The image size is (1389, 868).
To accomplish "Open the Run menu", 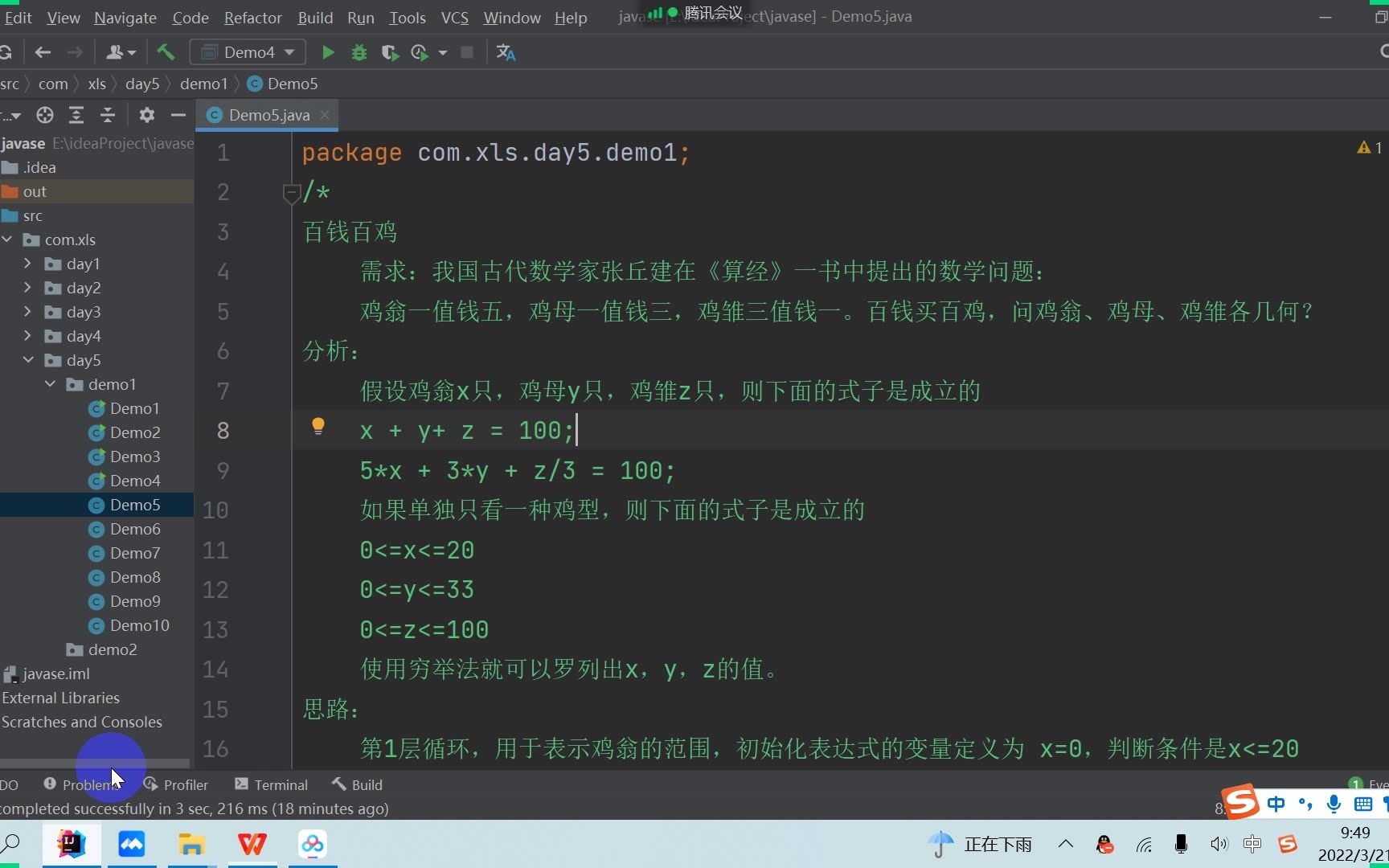I will (x=361, y=18).
